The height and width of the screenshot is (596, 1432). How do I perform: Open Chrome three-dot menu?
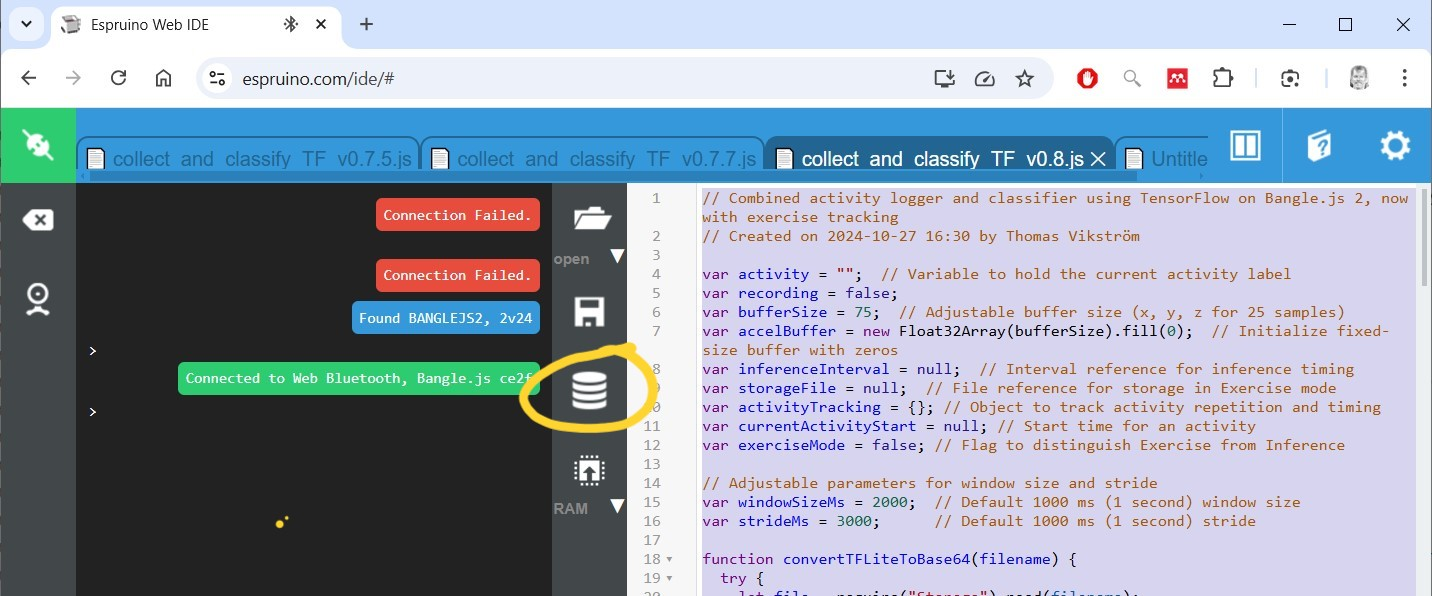[x=1405, y=78]
